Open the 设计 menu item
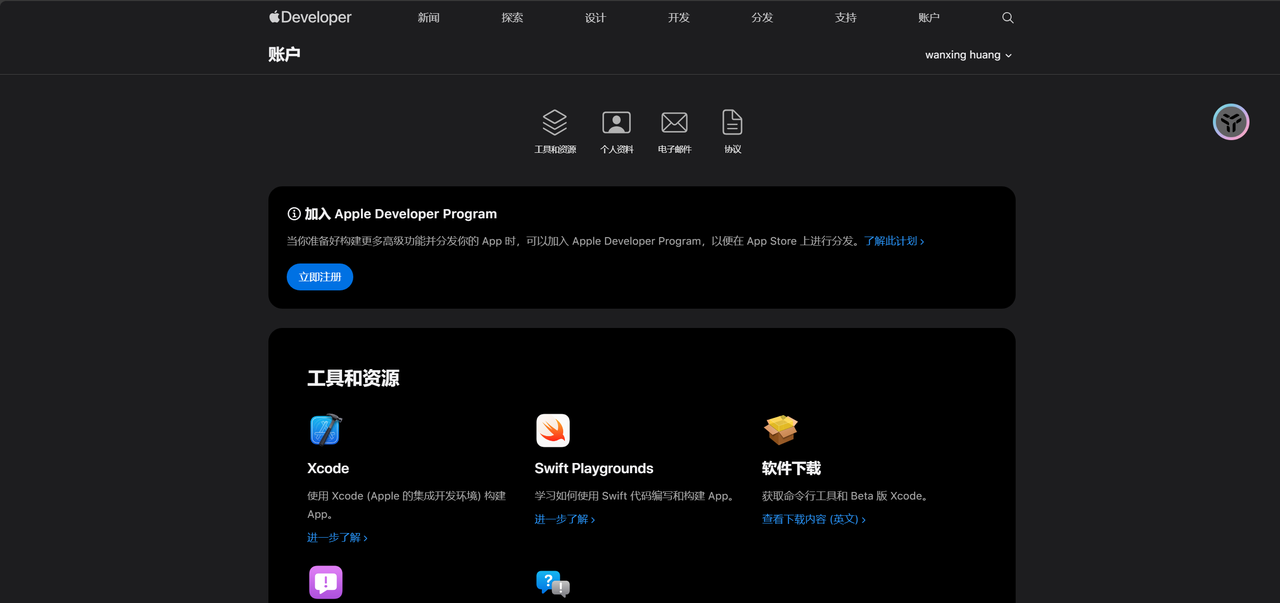This screenshot has height=603, width=1280. pyautogui.click(x=595, y=18)
